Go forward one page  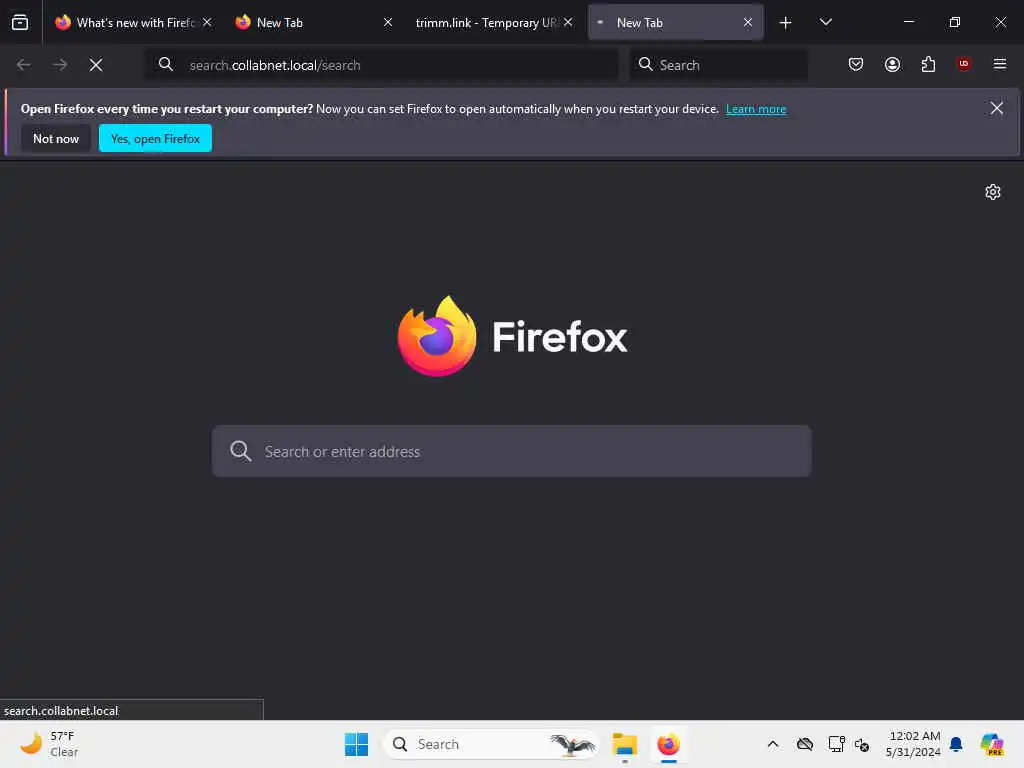point(59,65)
